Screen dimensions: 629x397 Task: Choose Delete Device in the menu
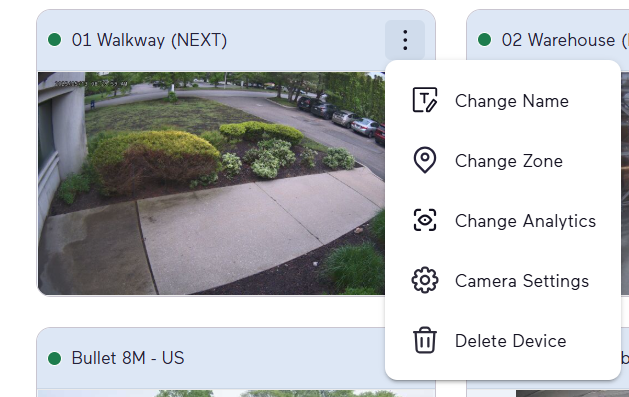[503, 341]
